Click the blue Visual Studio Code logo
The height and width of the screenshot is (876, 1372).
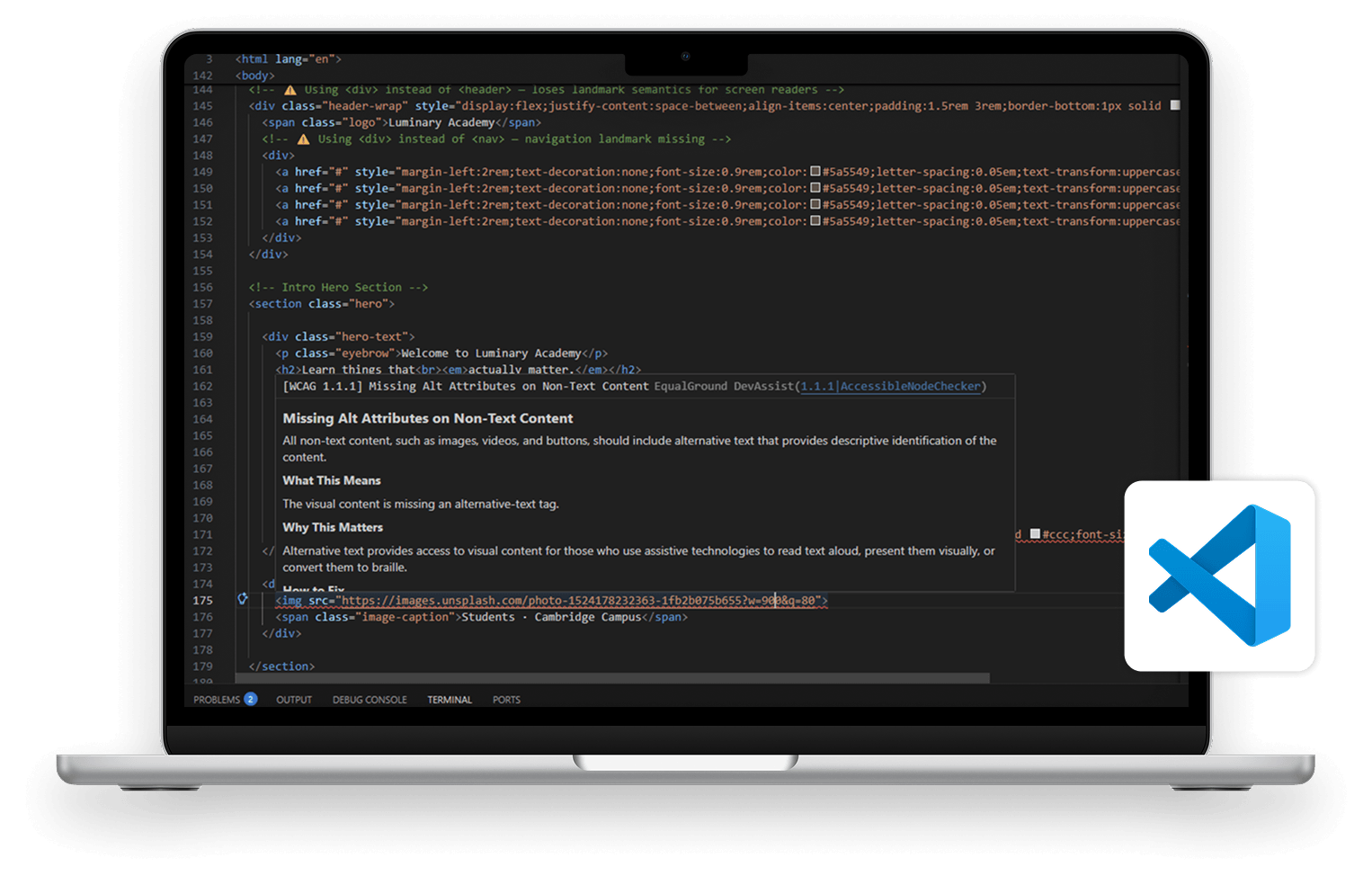click(x=1219, y=576)
